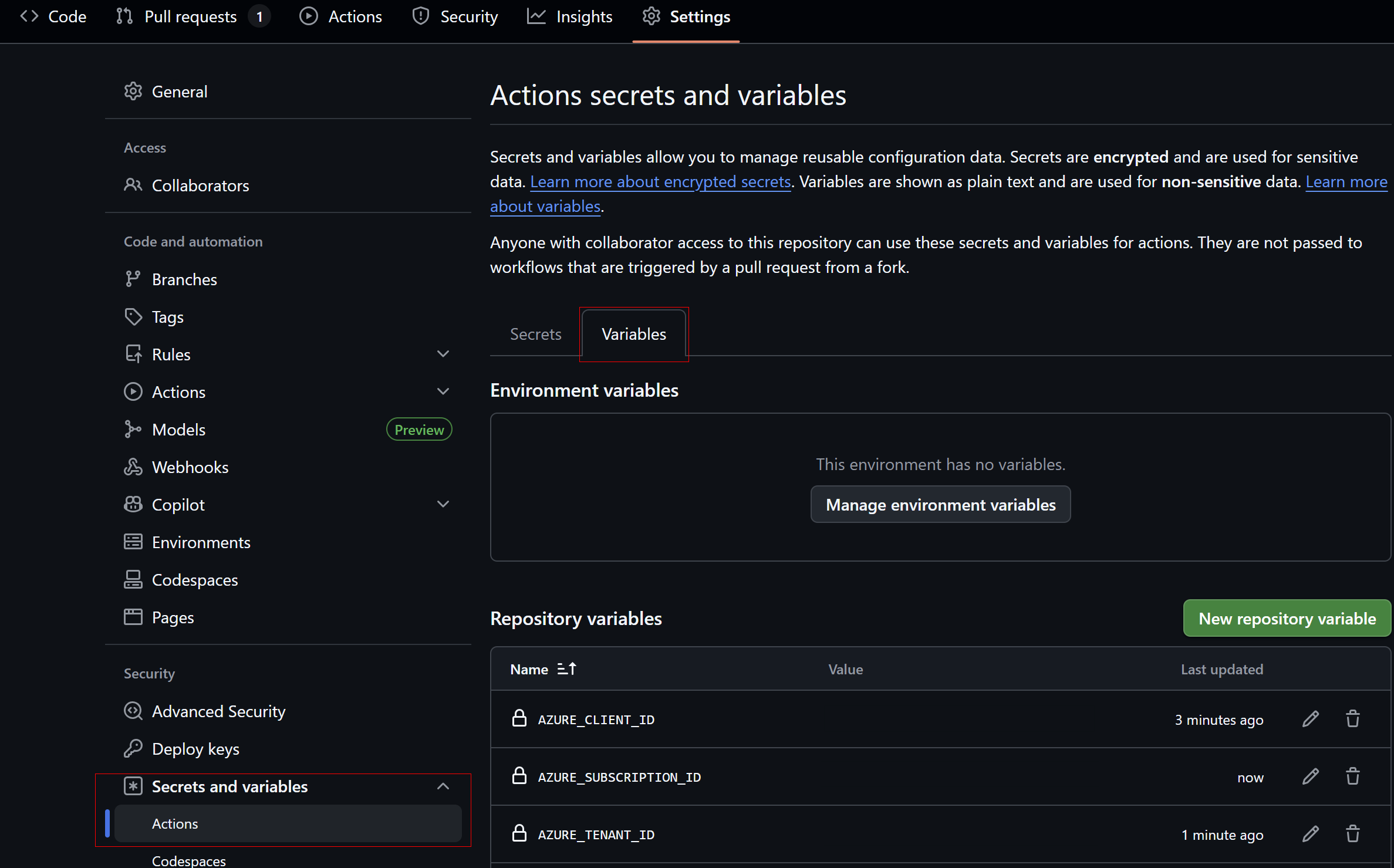Viewport: 1394px width, 868px height.
Task: Delete the AZURE_SUBSCRIPTION_ID variable trash icon
Action: [x=1352, y=776]
